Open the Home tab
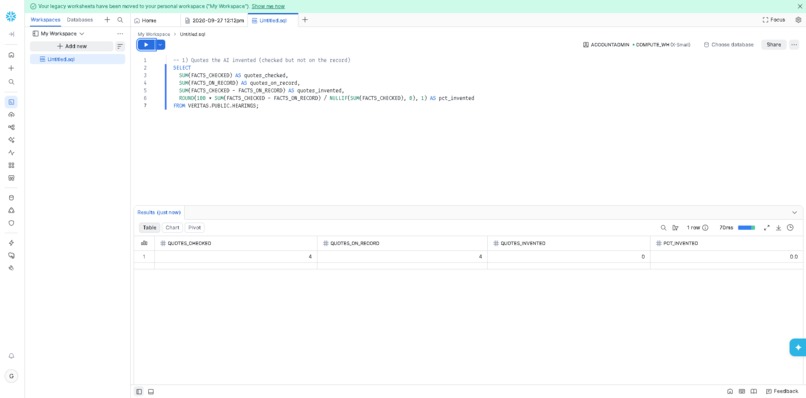 [x=145, y=20]
